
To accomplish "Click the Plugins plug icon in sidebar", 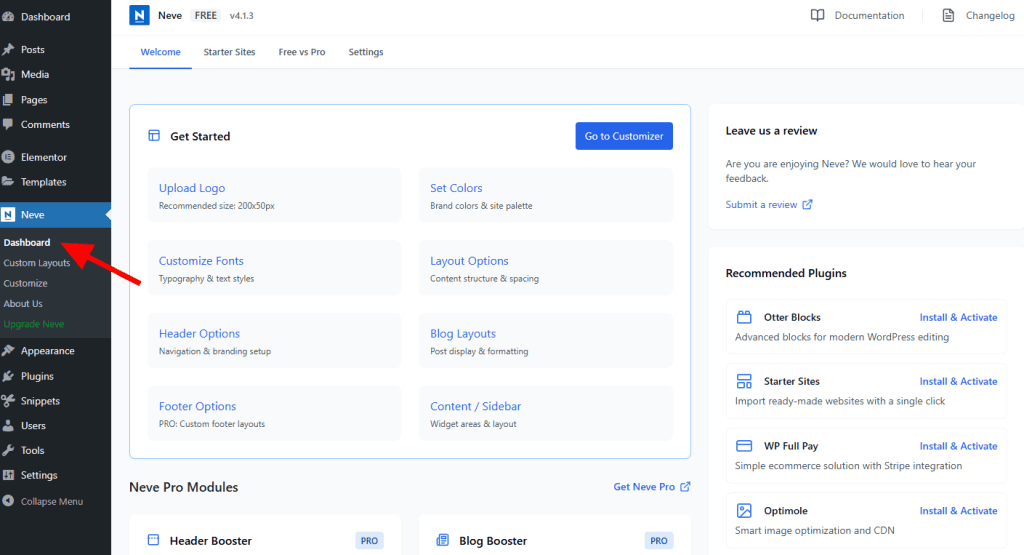I will [x=8, y=376].
